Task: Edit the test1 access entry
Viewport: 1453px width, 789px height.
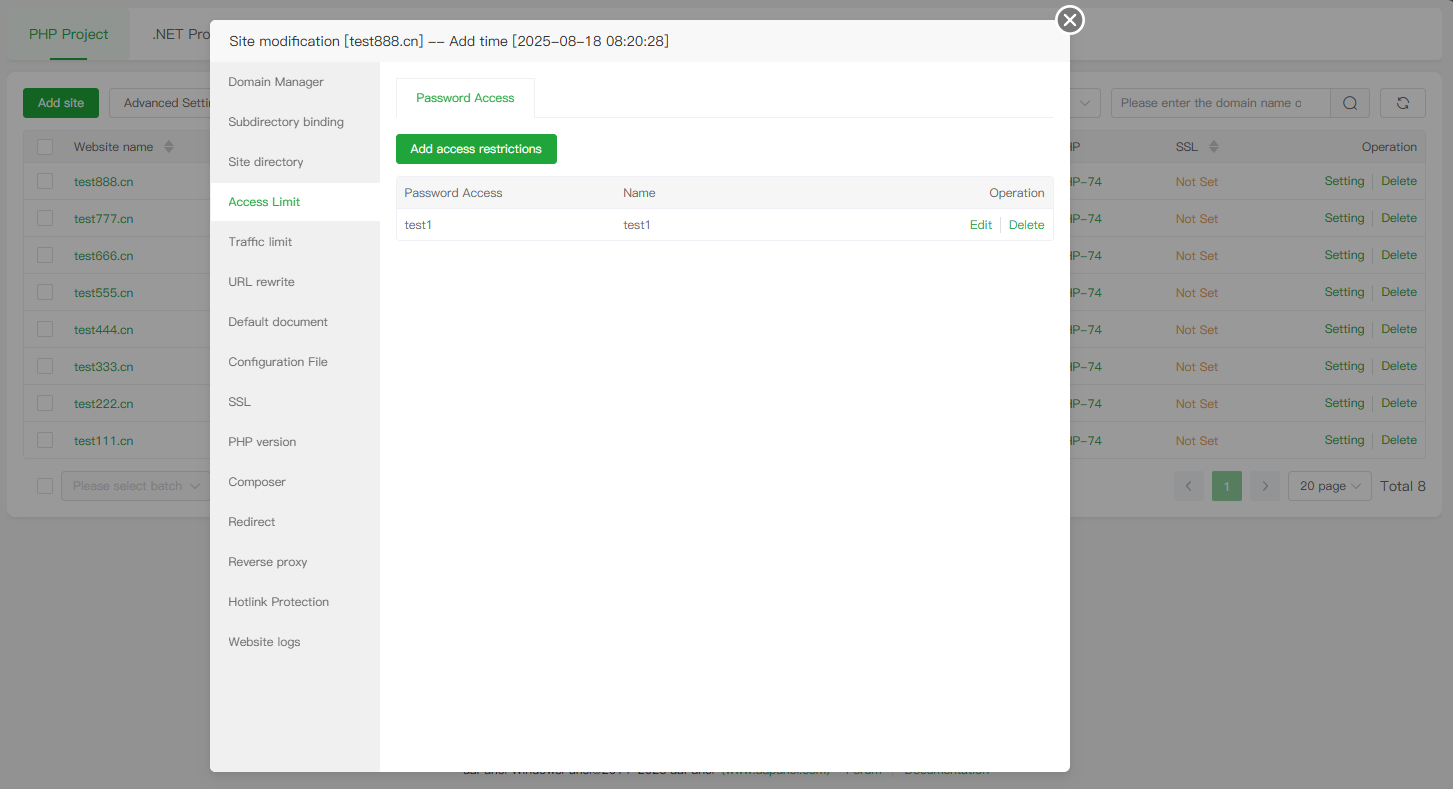Action: pos(980,225)
